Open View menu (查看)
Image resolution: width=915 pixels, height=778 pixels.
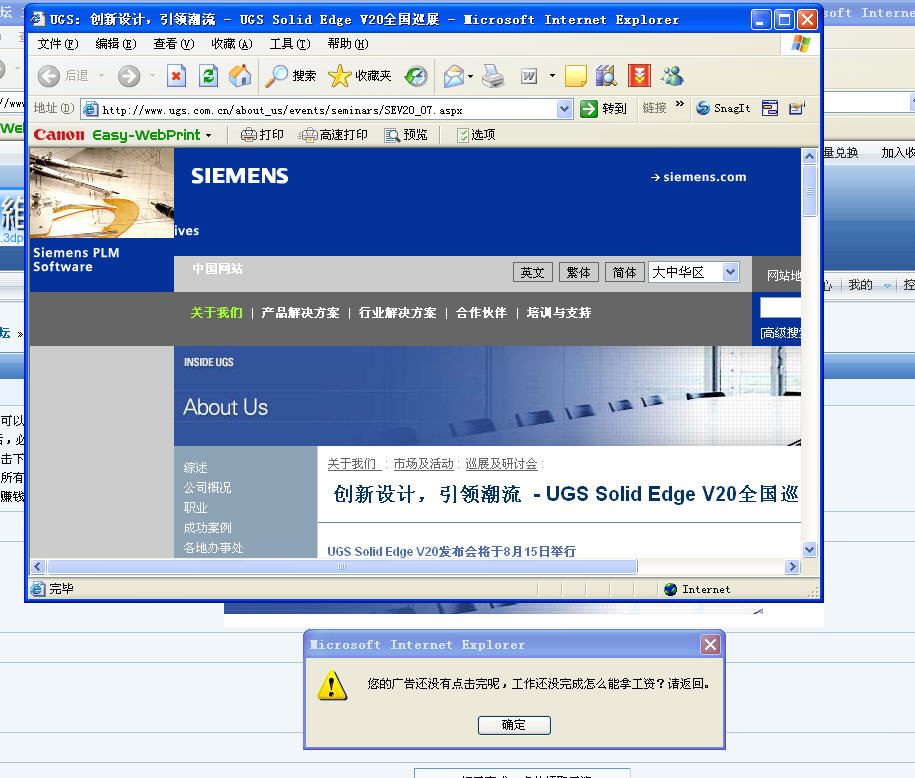point(173,44)
